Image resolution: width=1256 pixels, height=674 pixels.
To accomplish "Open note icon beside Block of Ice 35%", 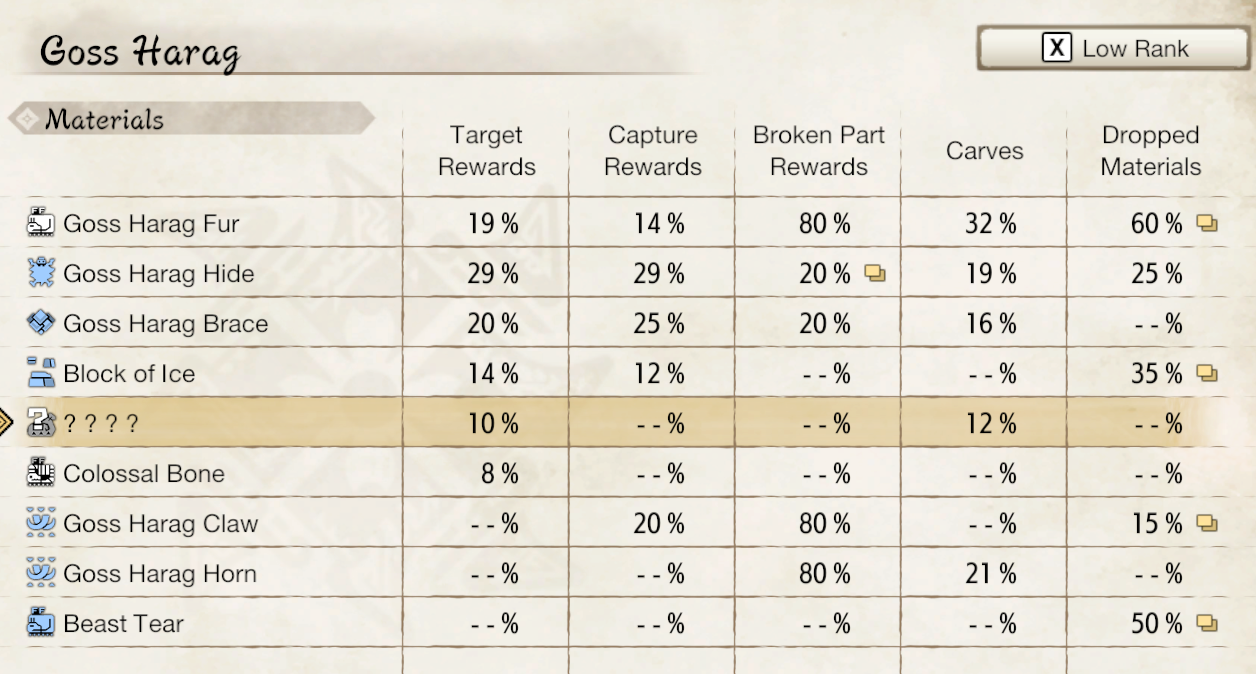I will (x=1207, y=374).
